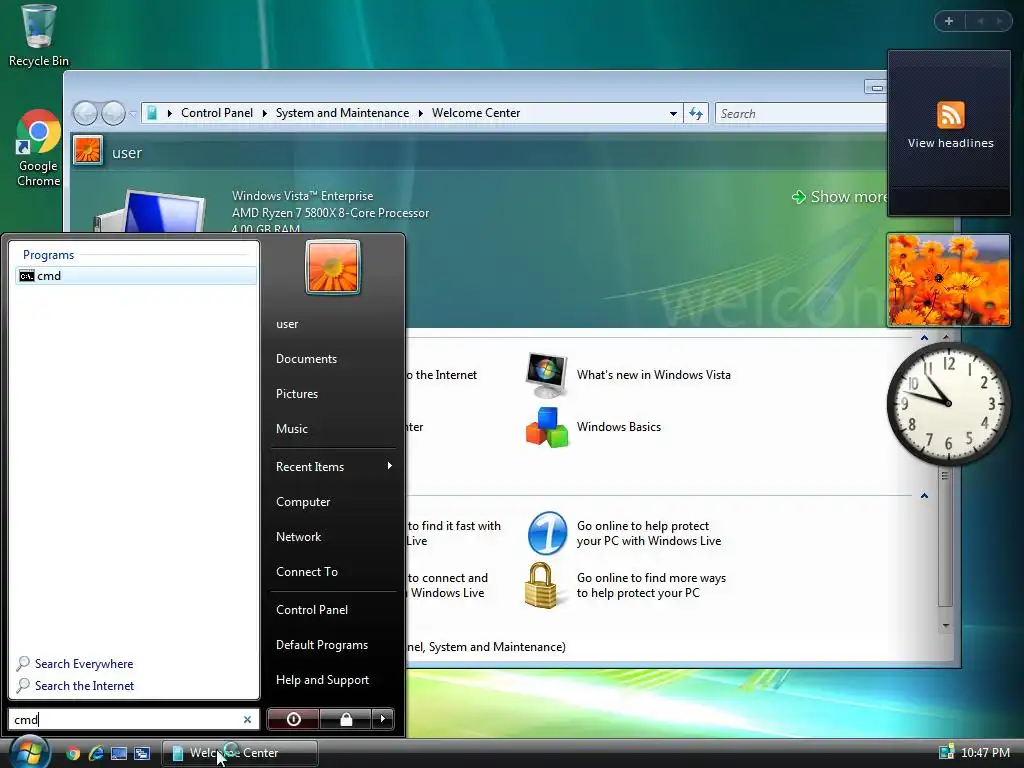
Task: Open Documents from Start menu
Action: coord(306,359)
